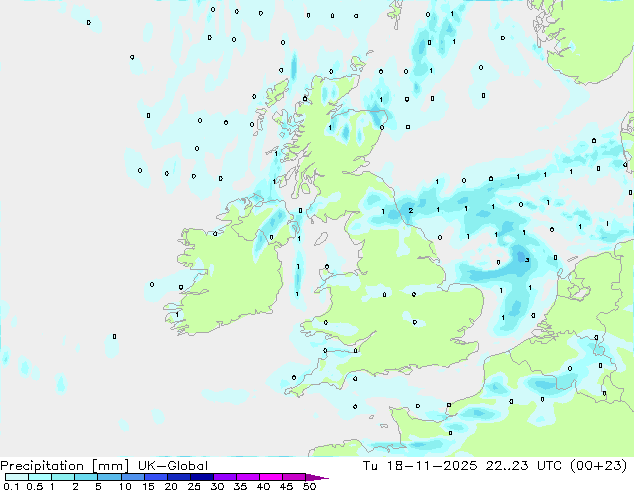
Task: Click the 30–35 mm purple legend swatch
Action: pos(225,477)
